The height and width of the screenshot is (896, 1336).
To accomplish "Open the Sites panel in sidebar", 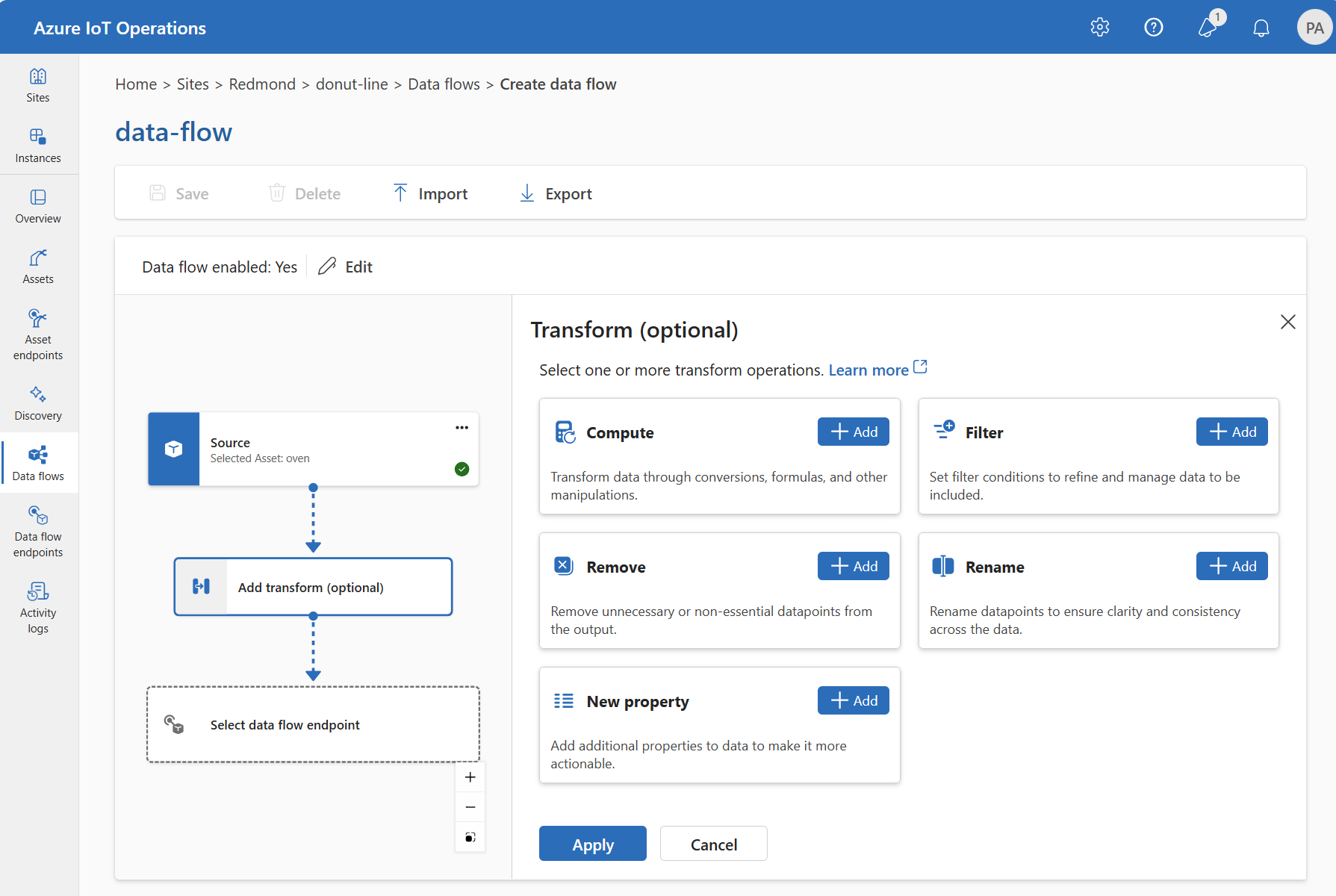I will pyautogui.click(x=37, y=84).
